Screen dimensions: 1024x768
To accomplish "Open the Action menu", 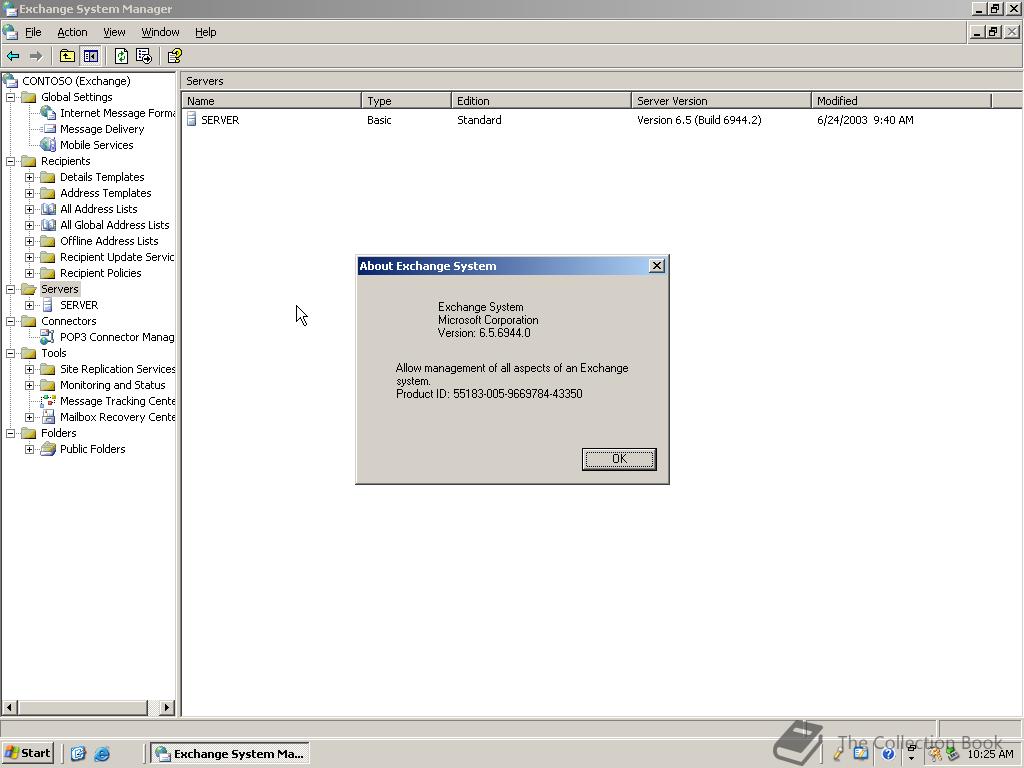I will tap(72, 32).
